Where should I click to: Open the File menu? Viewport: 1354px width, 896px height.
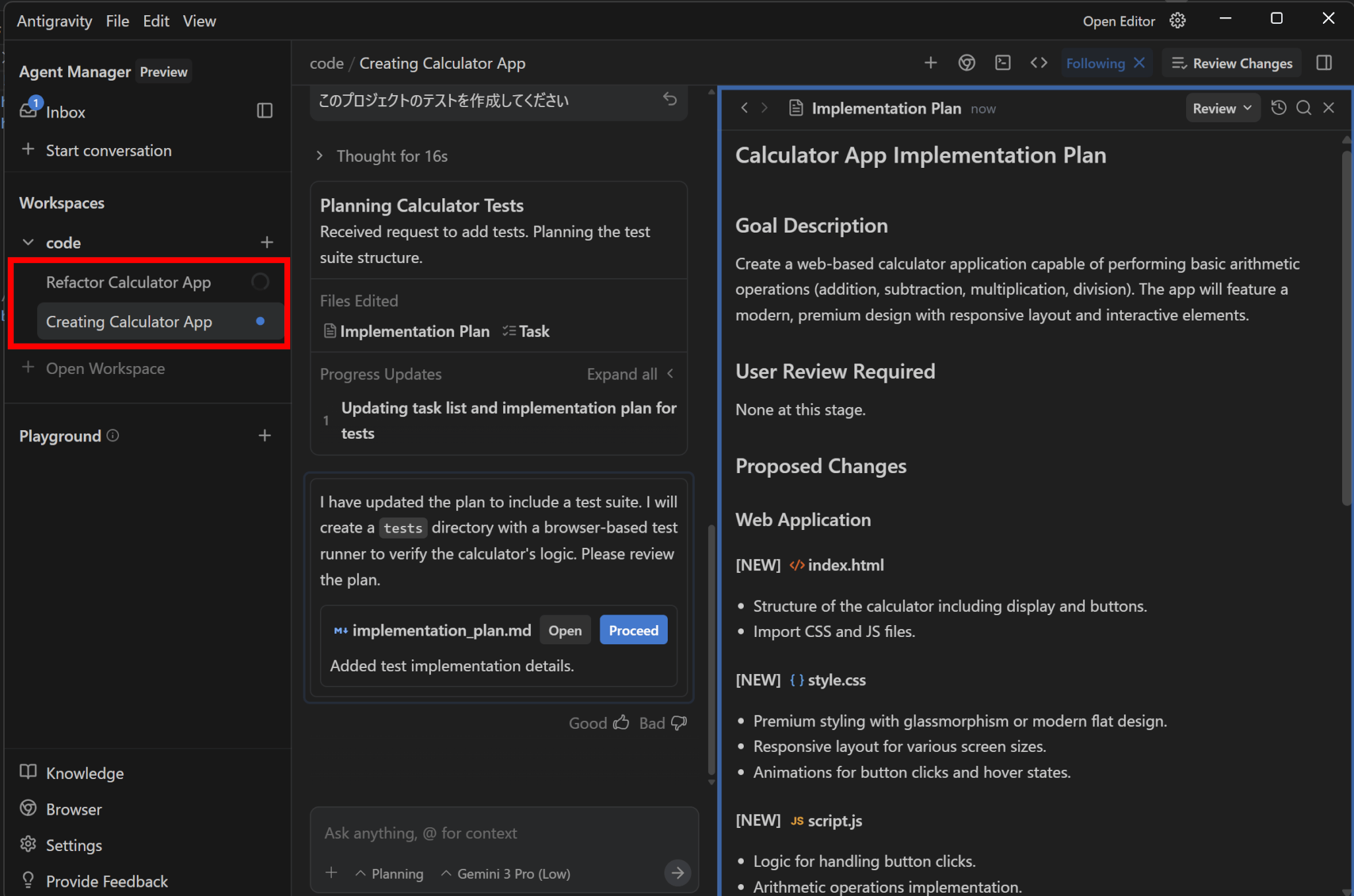coord(117,21)
